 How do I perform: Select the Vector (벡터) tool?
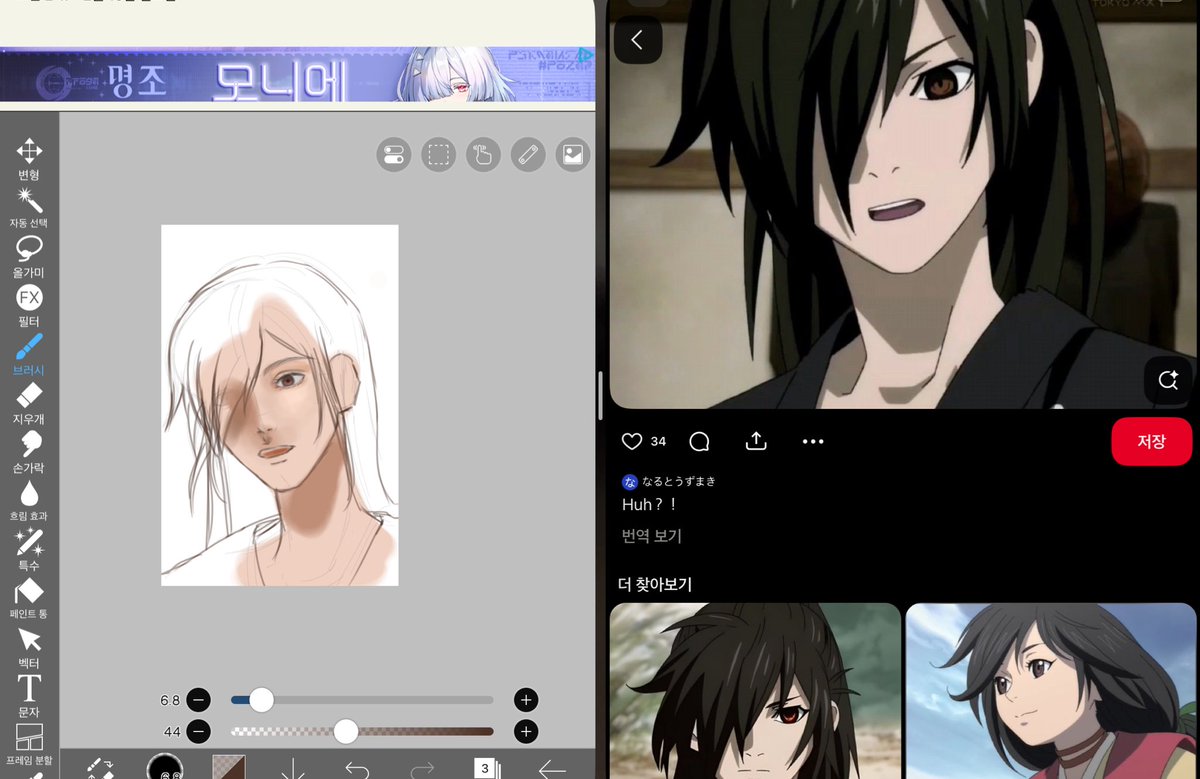pyautogui.click(x=29, y=648)
